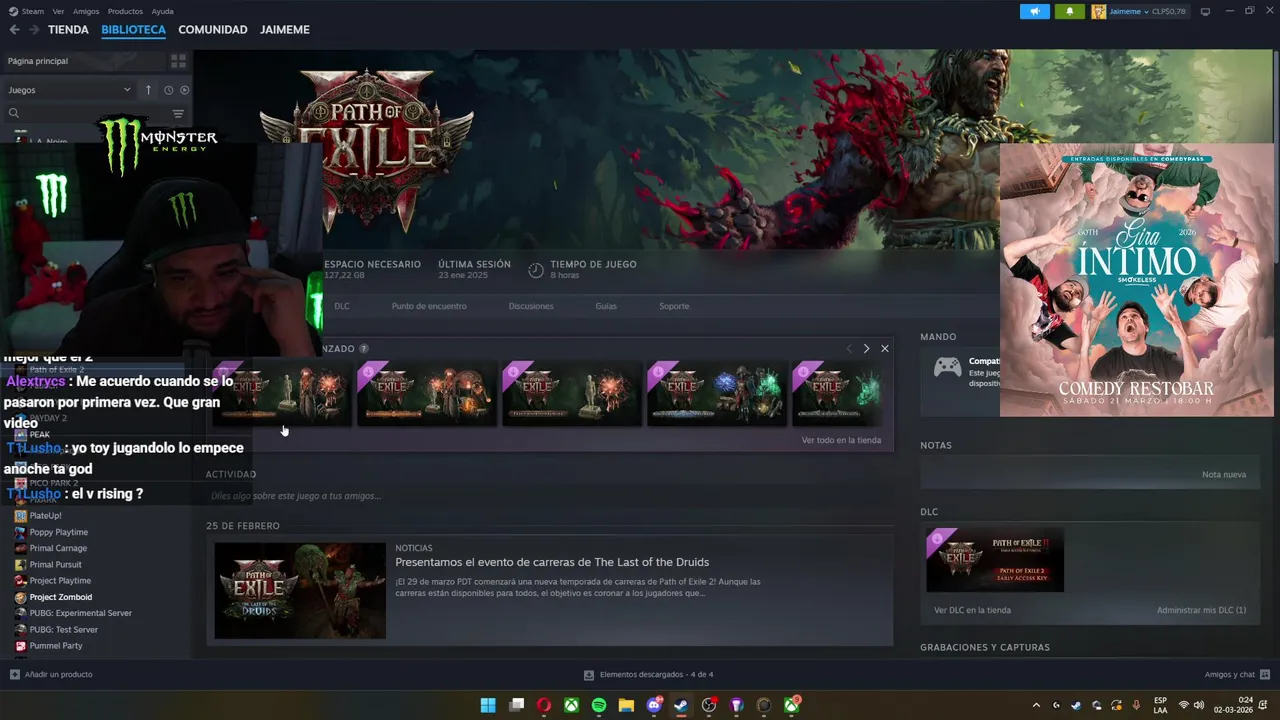The image size is (1280, 720).
Task: Go forward with the right arrow
Action: (34, 30)
